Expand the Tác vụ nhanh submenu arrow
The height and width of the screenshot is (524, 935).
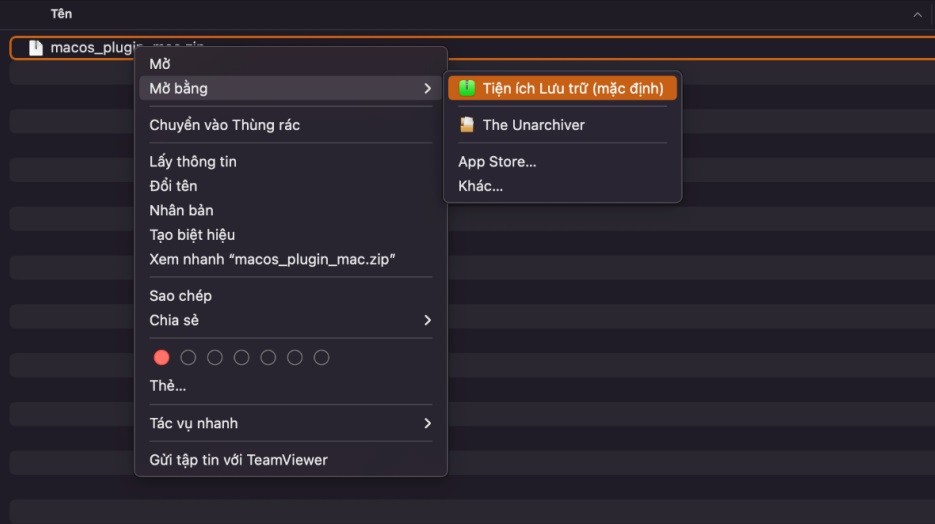pos(427,423)
